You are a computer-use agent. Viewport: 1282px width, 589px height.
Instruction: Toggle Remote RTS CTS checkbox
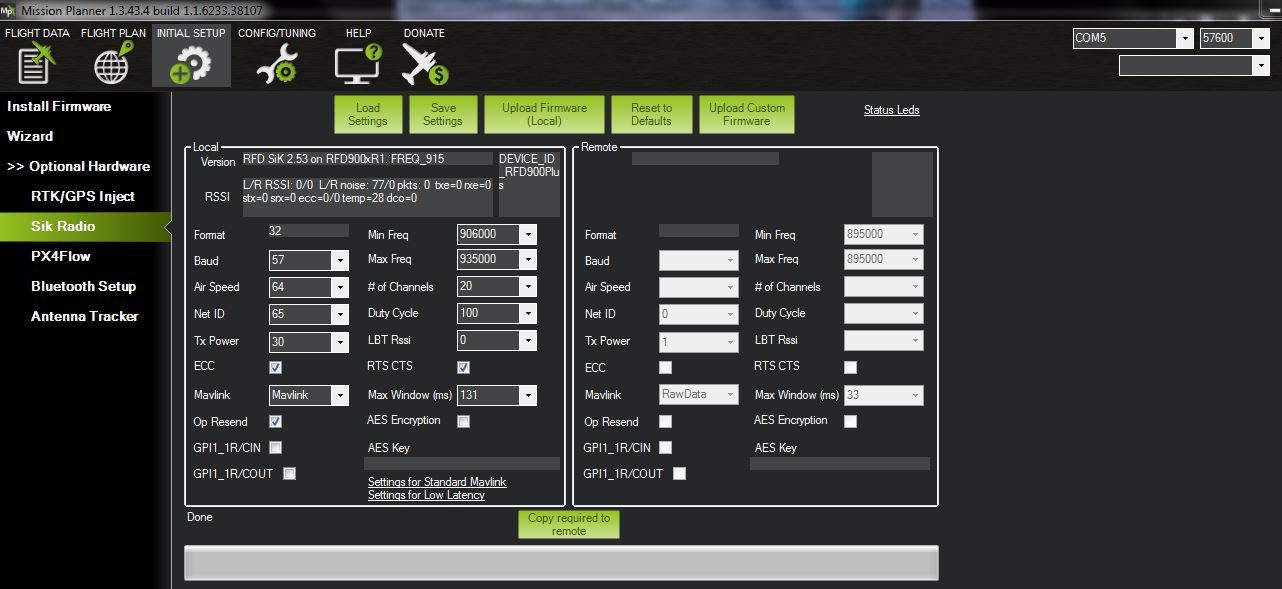pyautogui.click(x=851, y=368)
